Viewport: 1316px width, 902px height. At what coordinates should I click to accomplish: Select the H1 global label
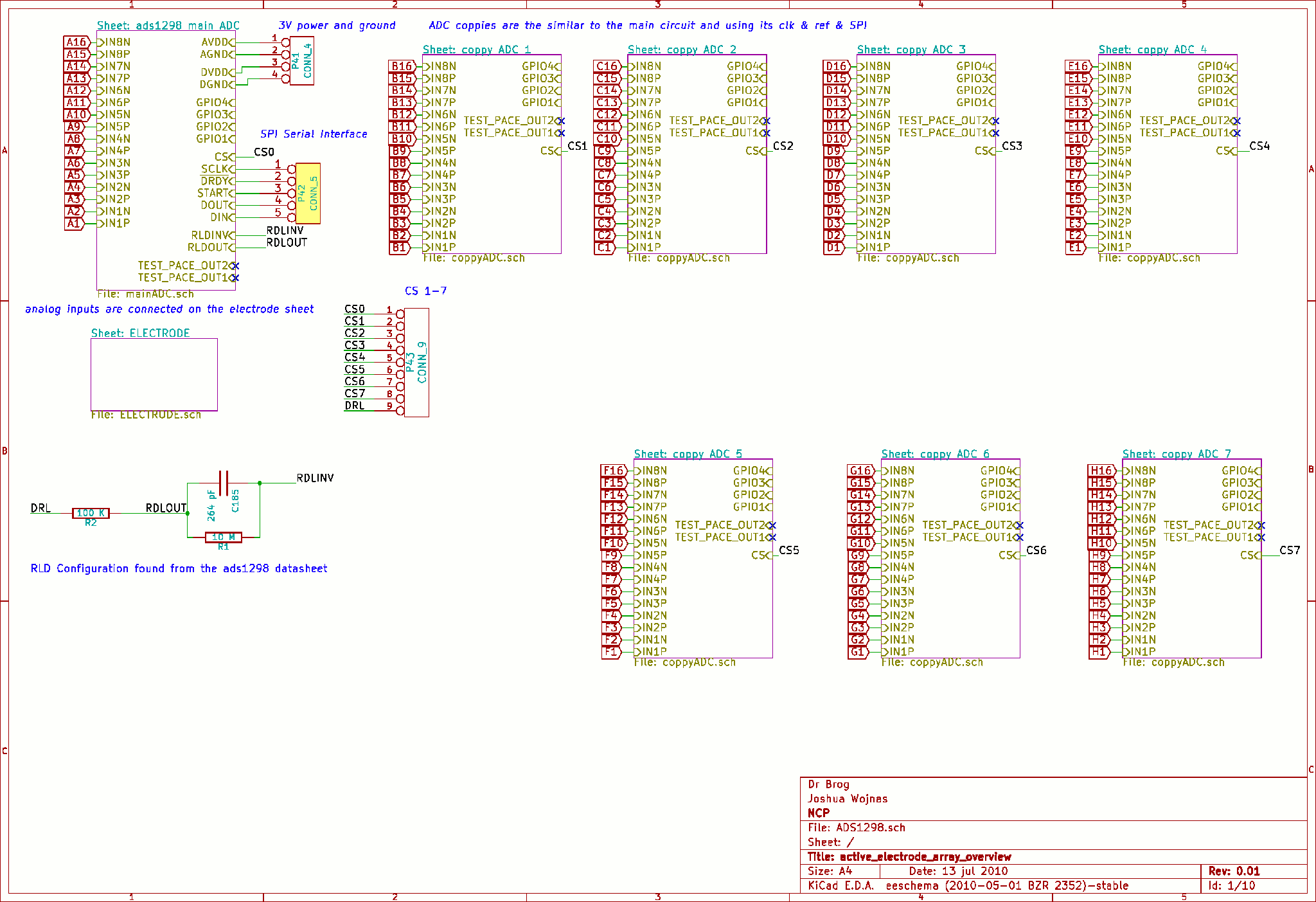click(1099, 652)
